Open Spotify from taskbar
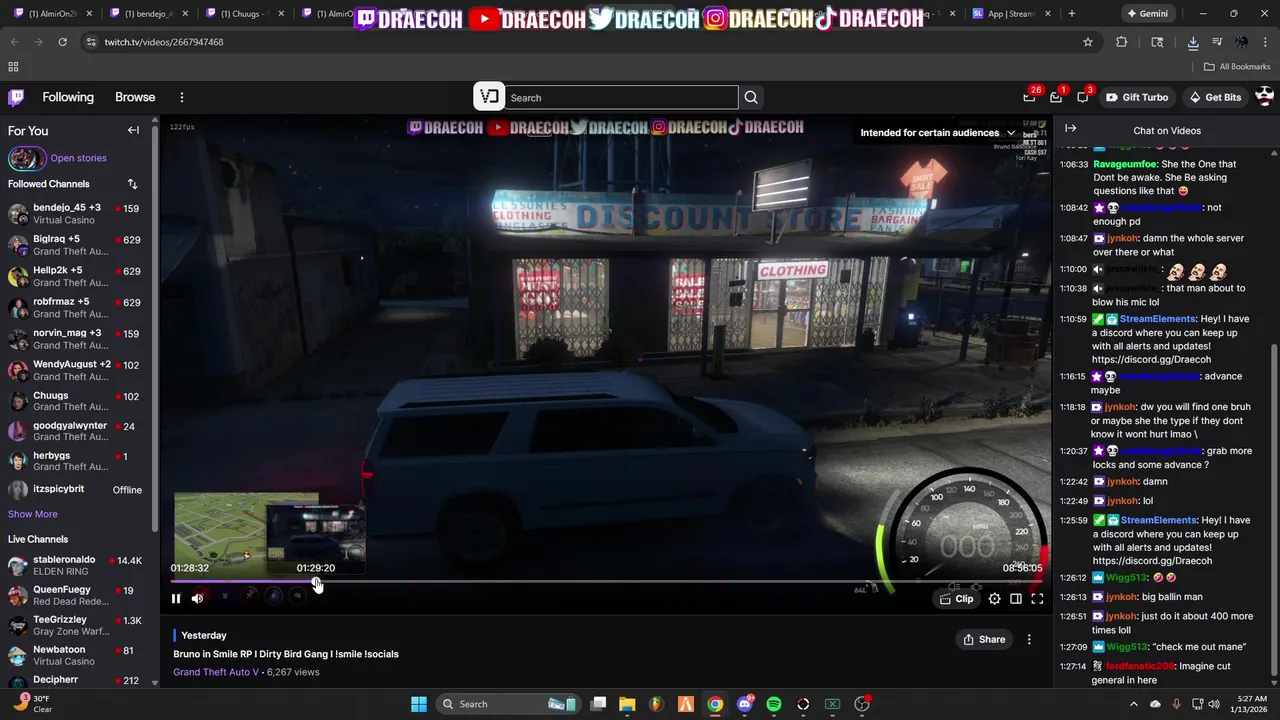Screen dimensions: 1280x720 [x=774, y=704]
